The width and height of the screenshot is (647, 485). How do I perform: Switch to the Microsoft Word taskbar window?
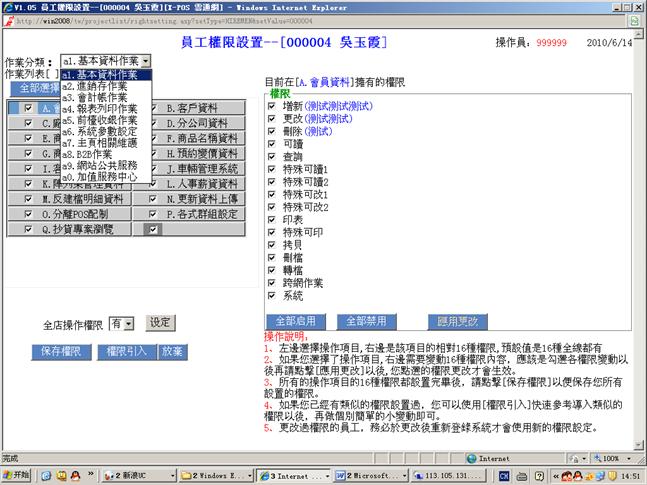coord(369,475)
